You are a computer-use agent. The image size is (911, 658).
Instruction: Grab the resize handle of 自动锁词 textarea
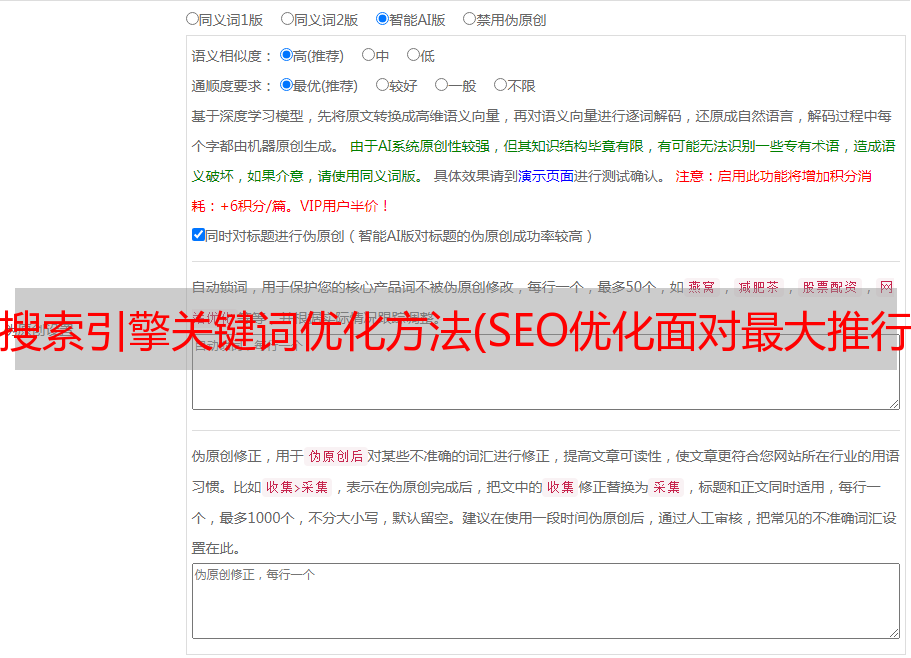click(894, 404)
